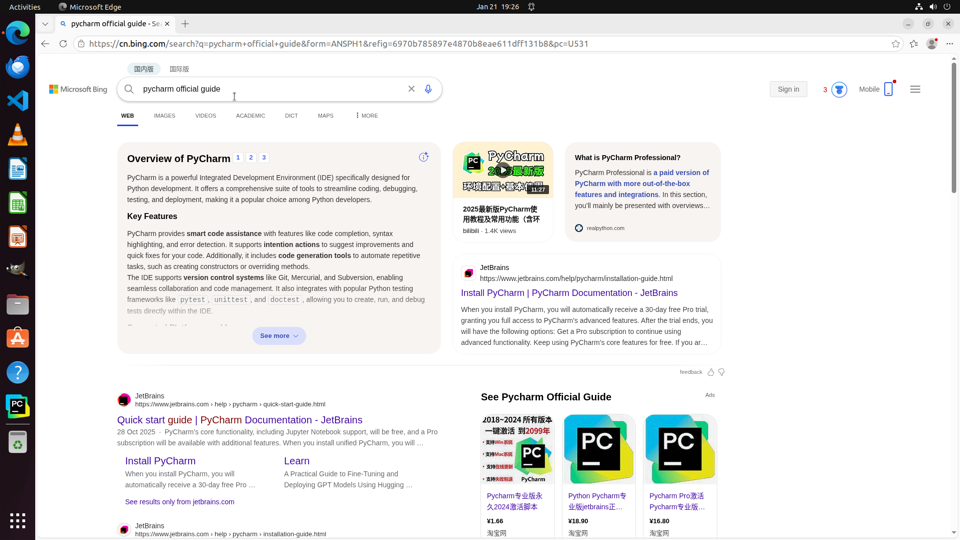Open Bing Mobile phone icon

point(888,89)
